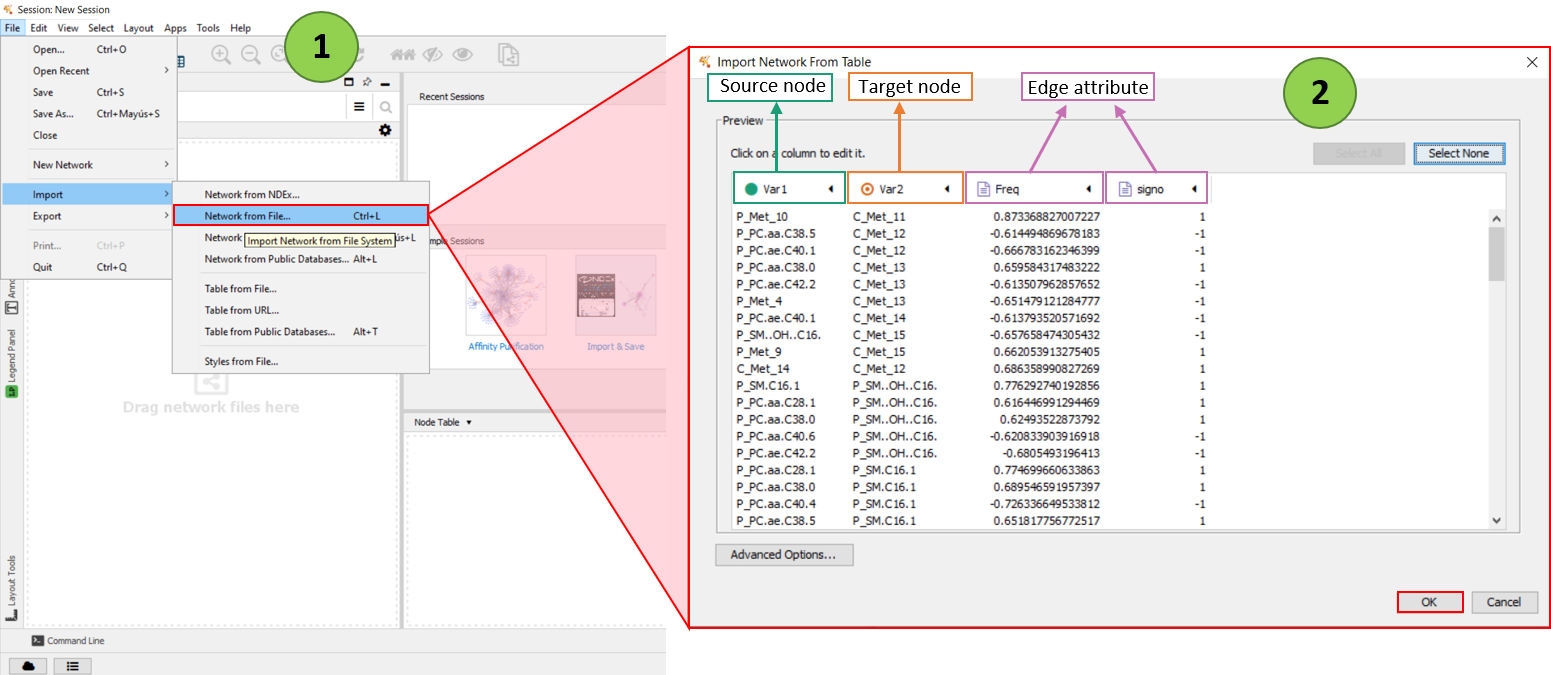Screen dimensions: 1551x675
Task: Click the zoom out magnifier icon
Action: pos(250,55)
